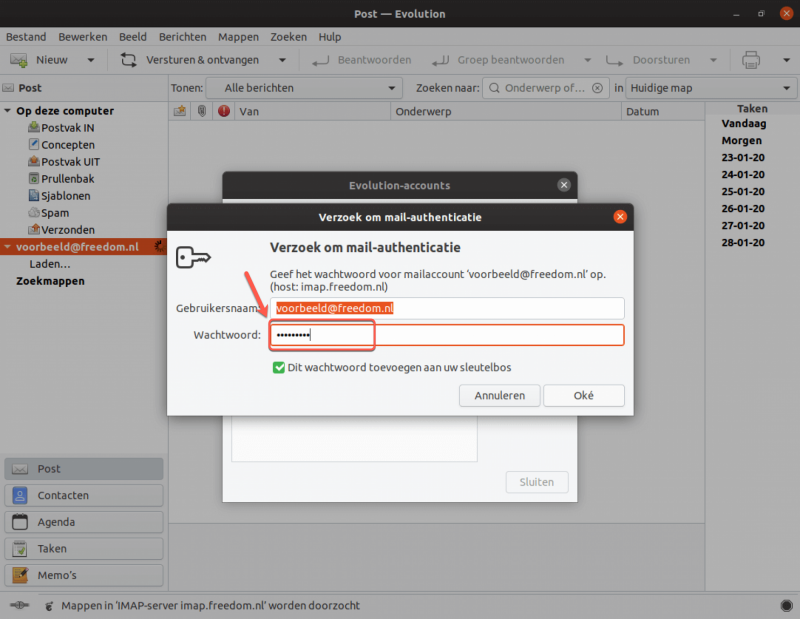Open the 'Alle berichten' filter dropdown
The height and width of the screenshot is (619, 800).
tap(304, 88)
